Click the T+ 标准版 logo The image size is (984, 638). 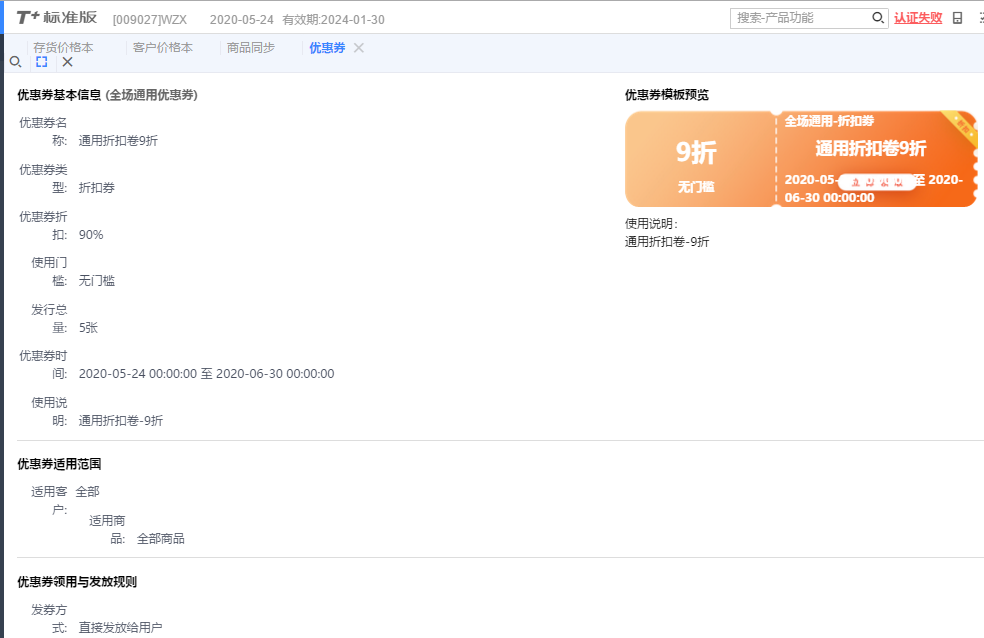coord(56,18)
